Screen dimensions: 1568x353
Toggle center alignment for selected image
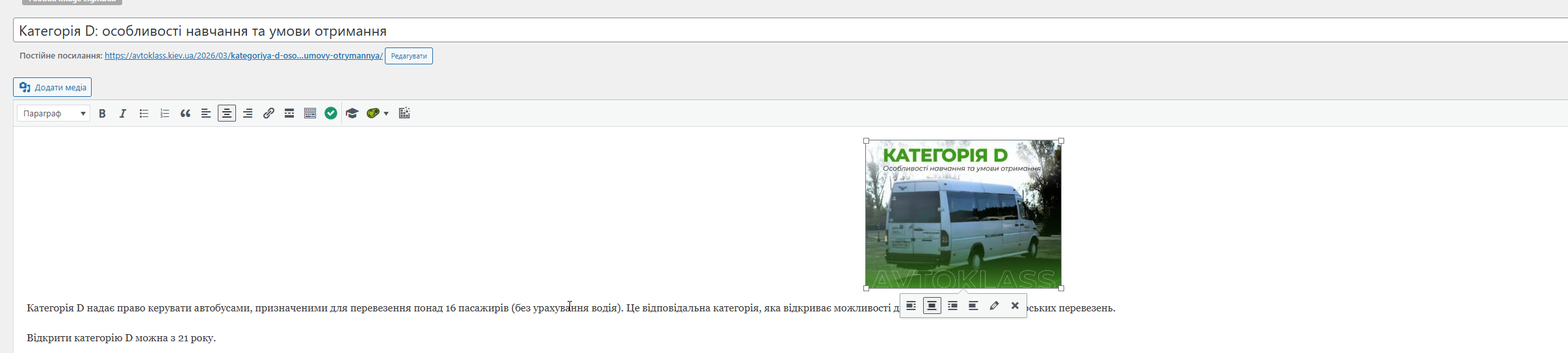pos(932,306)
